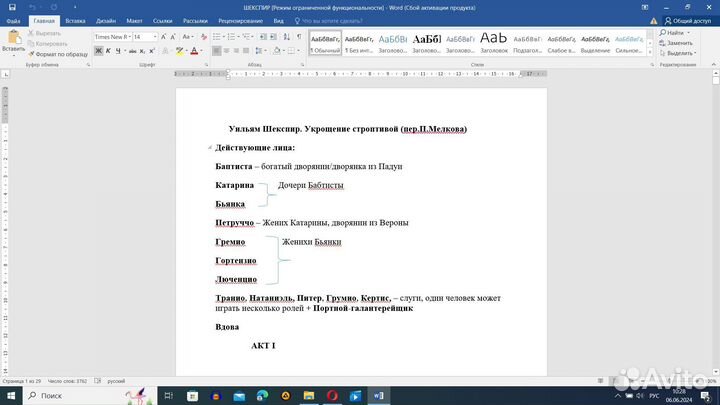The width and height of the screenshot is (720, 405).
Task: Click the Undo arrow in the quick access toolbar
Action: pos(32,7)
